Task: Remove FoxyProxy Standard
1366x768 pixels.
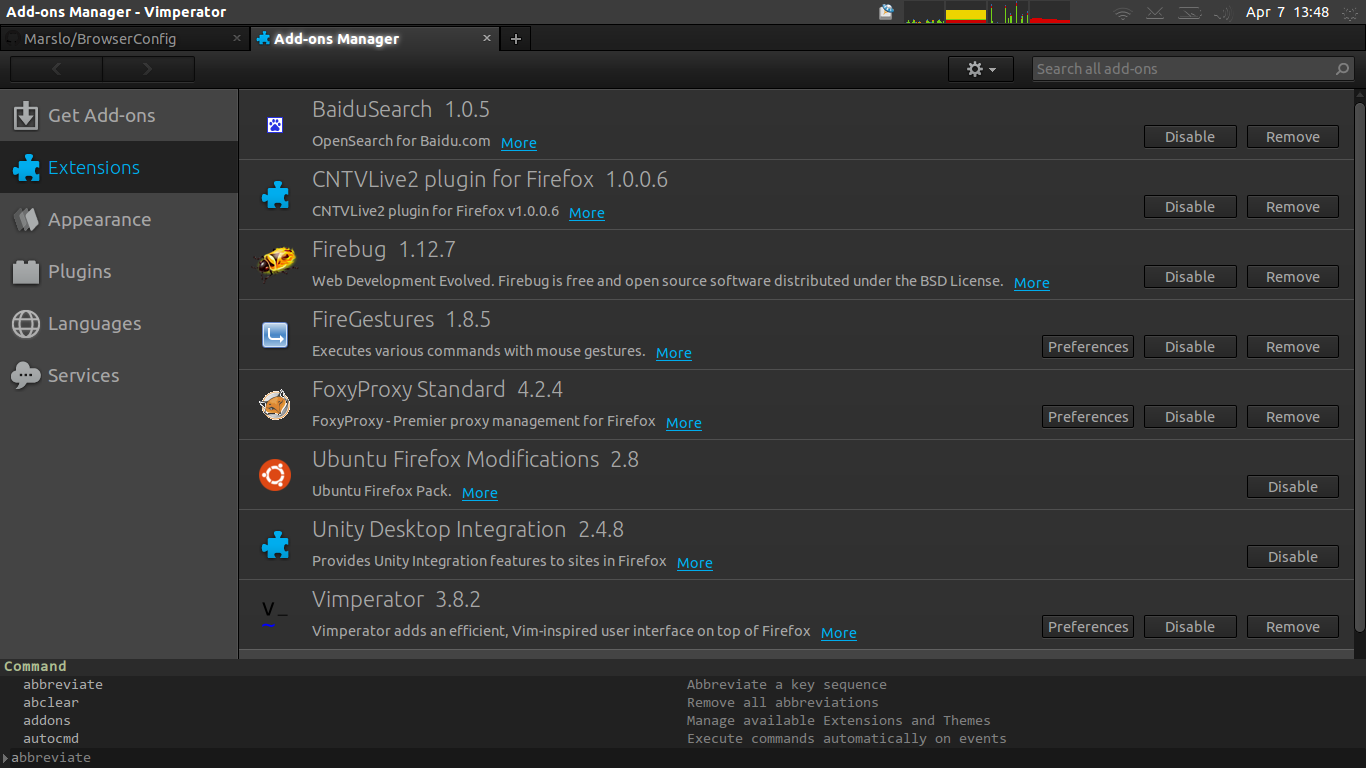Action: (1293, 417)
